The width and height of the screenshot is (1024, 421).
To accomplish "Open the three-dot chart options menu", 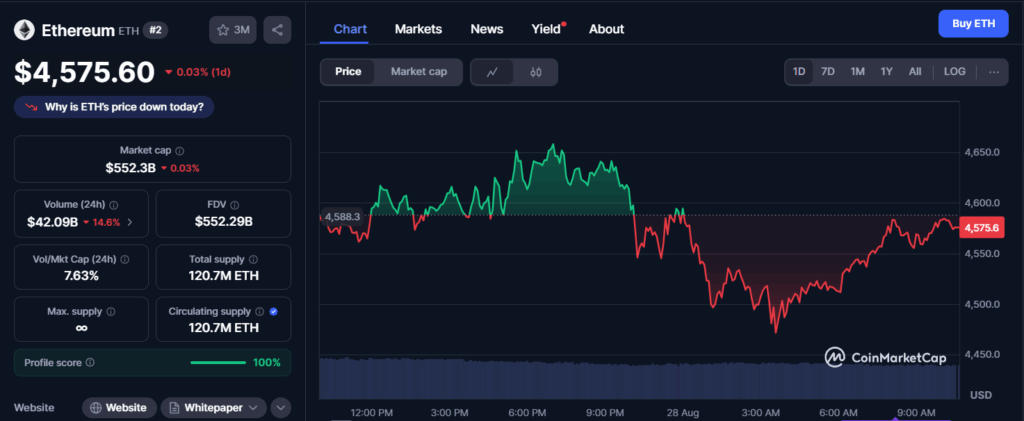I will [x=993, y=72].
